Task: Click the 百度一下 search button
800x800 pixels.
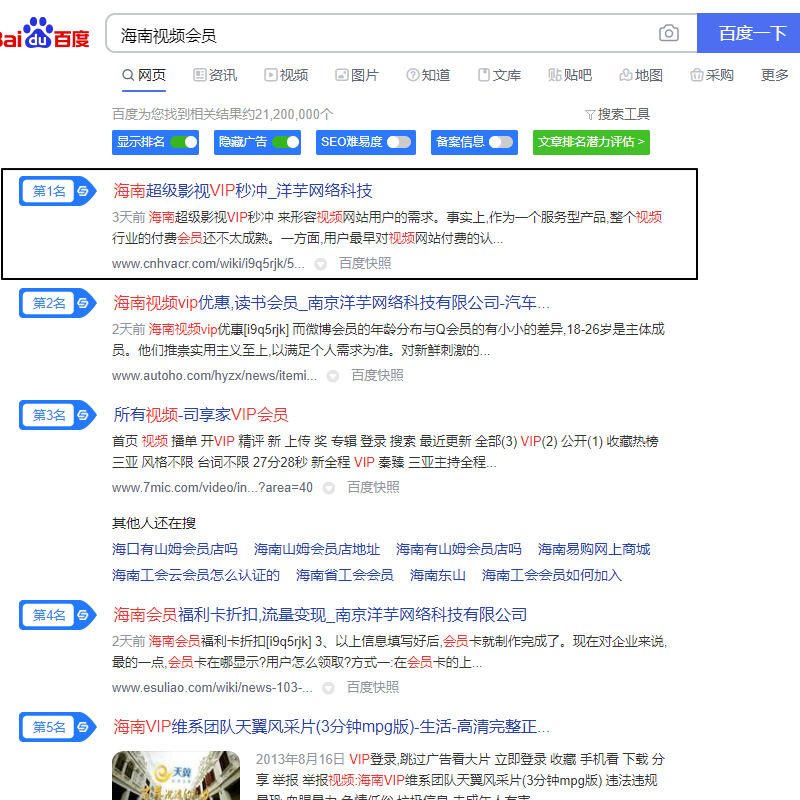Action: tap(748, 33)
